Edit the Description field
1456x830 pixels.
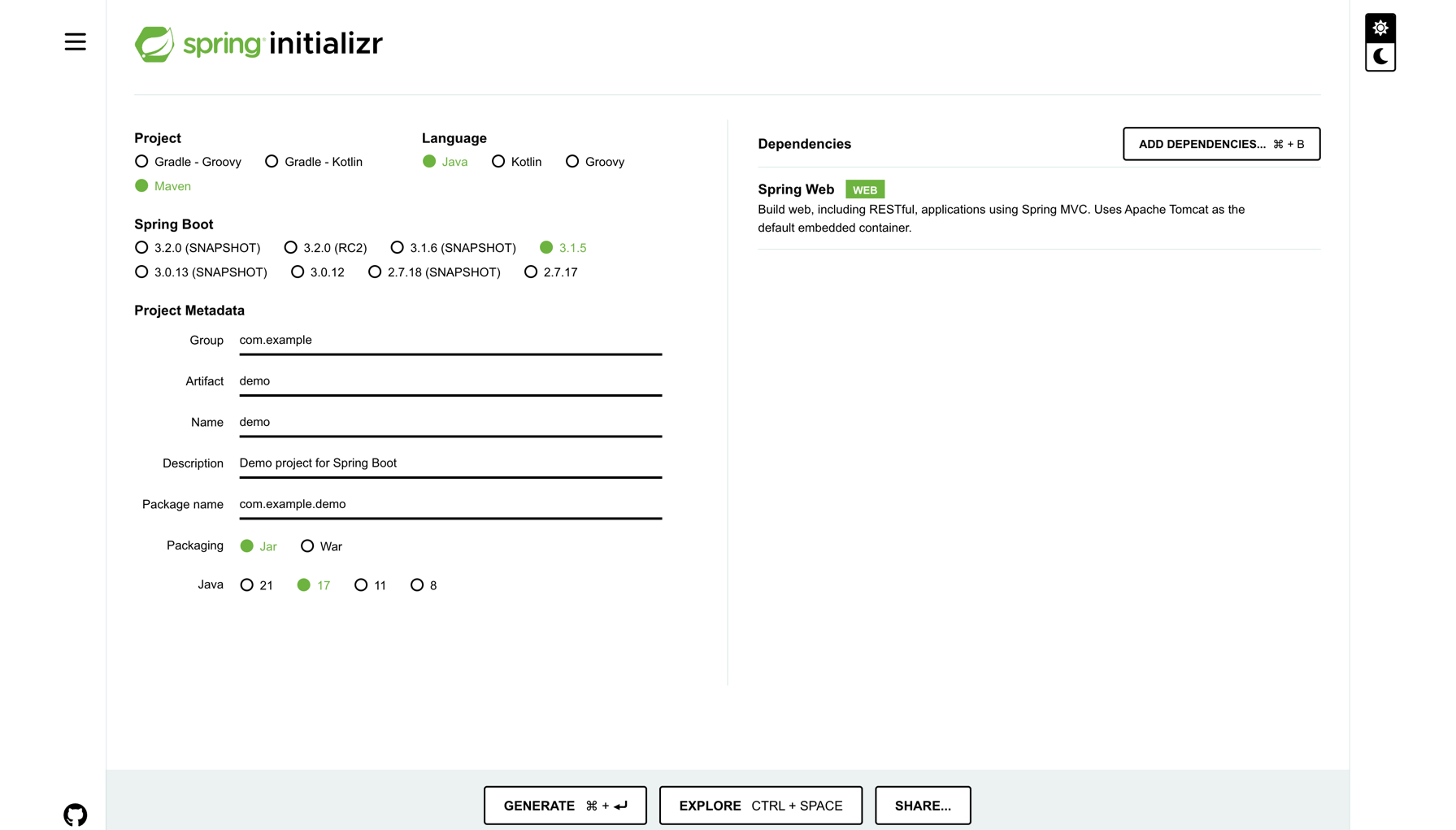point(450,463)
